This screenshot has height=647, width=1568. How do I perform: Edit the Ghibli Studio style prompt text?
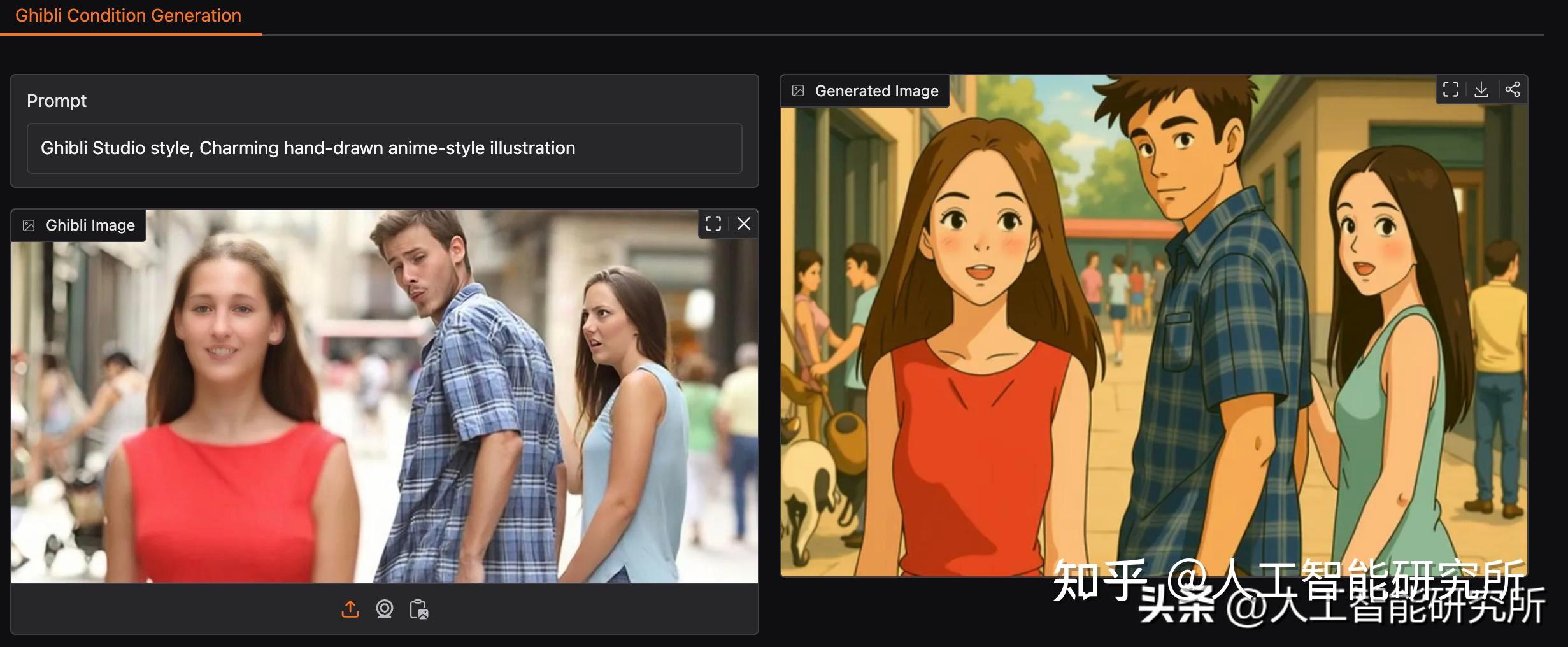click(308, 148)
